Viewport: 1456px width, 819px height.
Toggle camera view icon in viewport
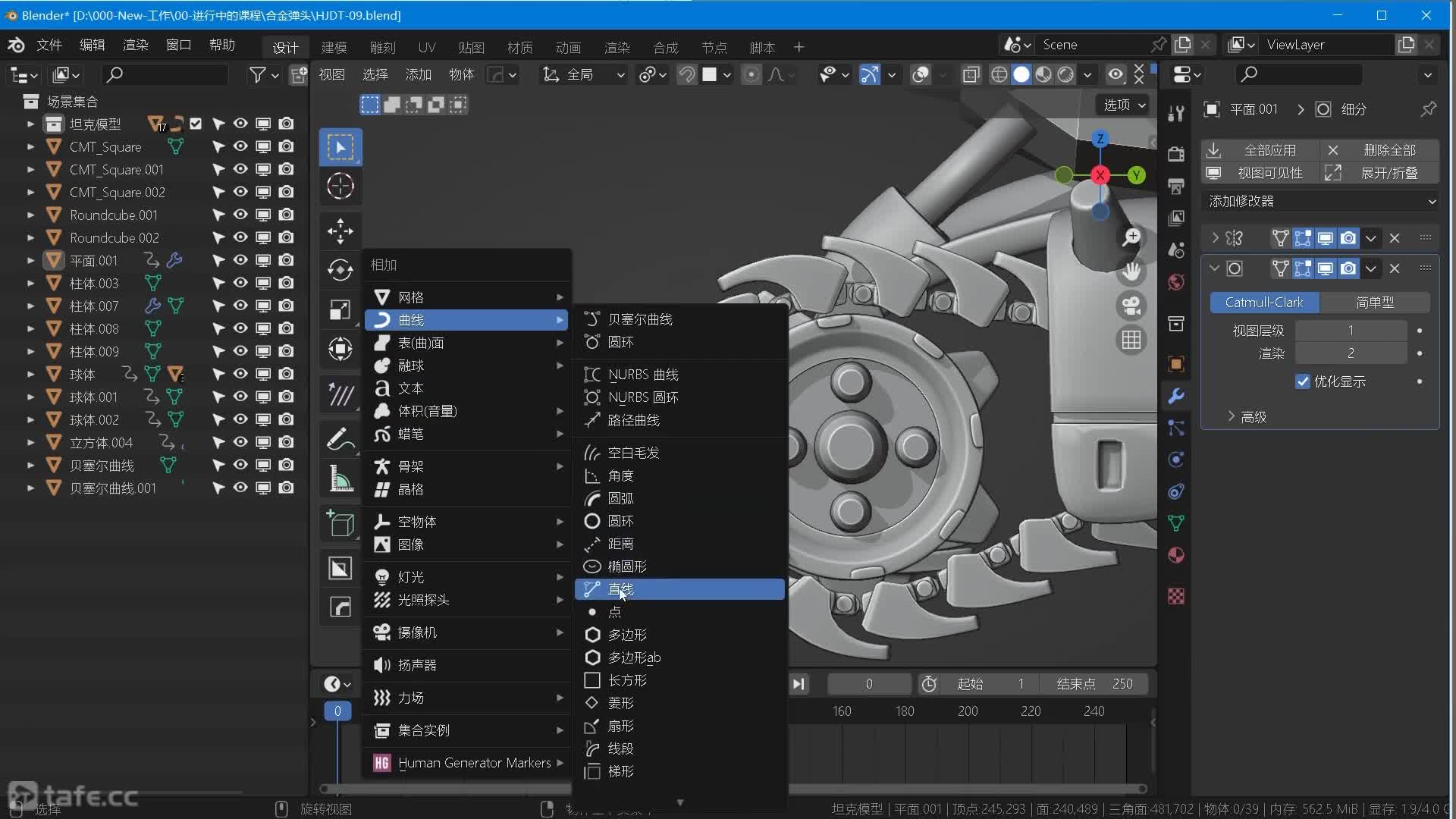(1131, 306)
